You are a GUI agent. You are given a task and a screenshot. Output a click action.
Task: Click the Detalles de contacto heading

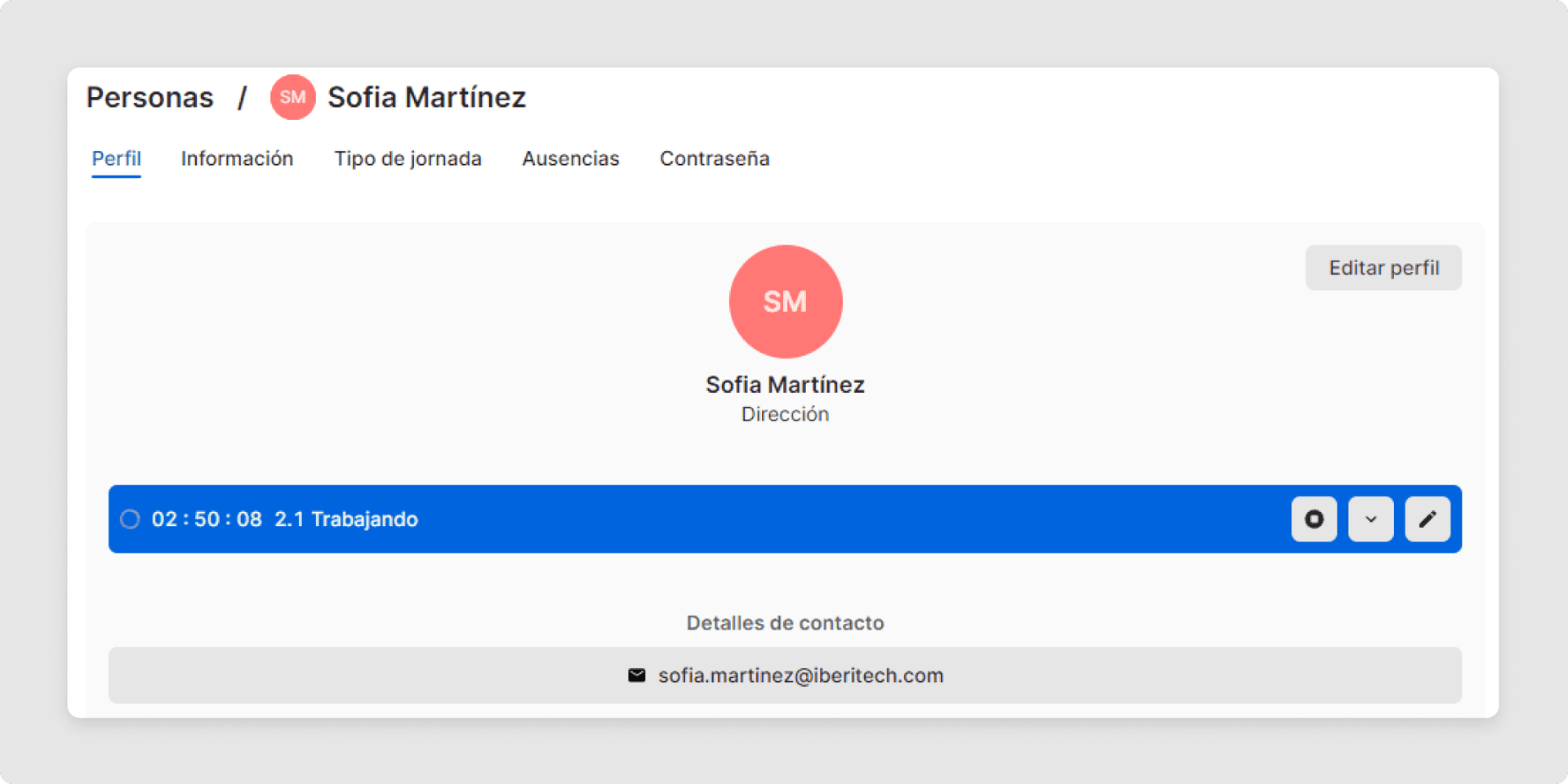[x=785, y=623]
